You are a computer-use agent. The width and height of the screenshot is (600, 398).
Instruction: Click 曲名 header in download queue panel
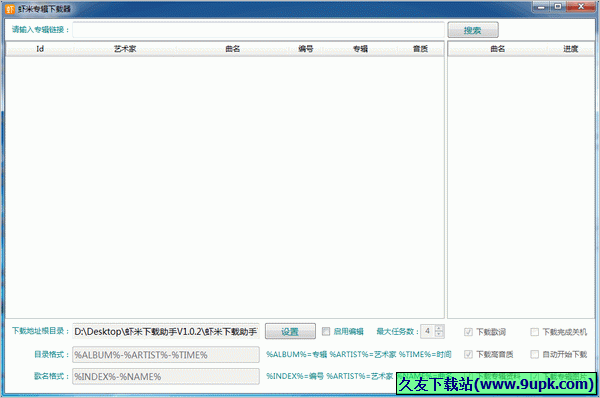[x=497, y=49]
